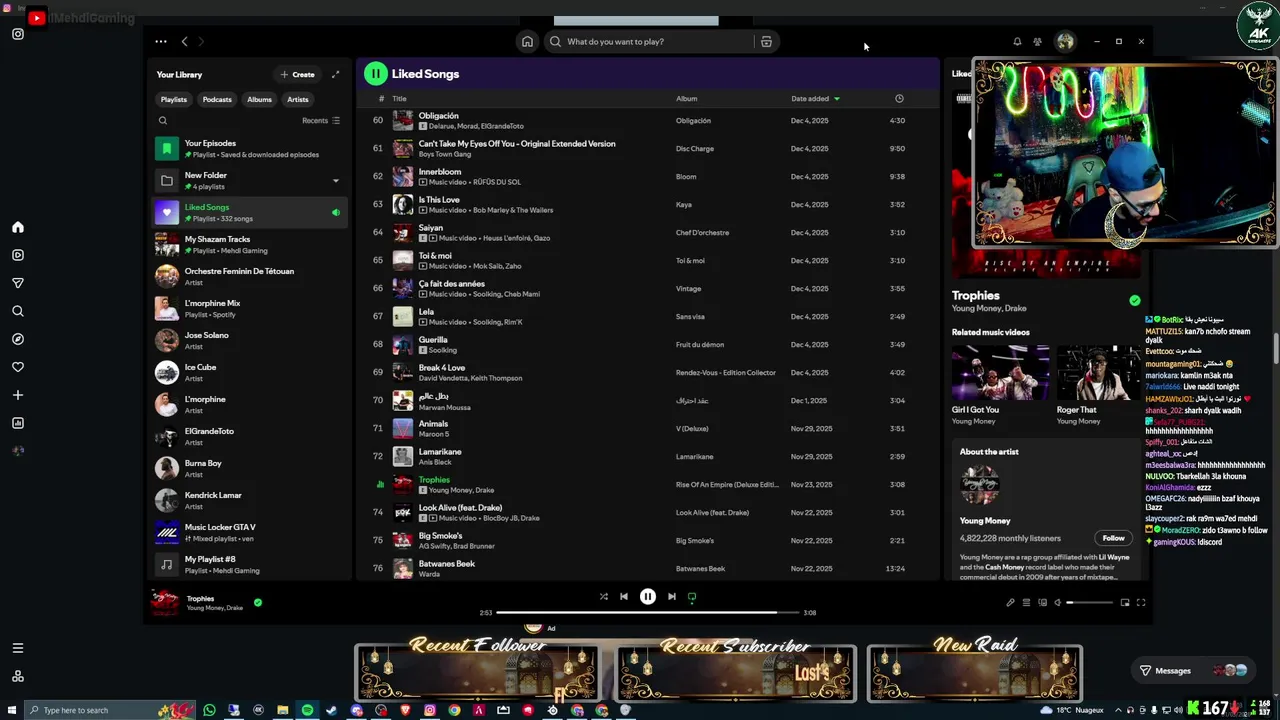1280x720 pixels.
Task: Pause Liked Songs with the green button
Action: (x=375, y=73)
